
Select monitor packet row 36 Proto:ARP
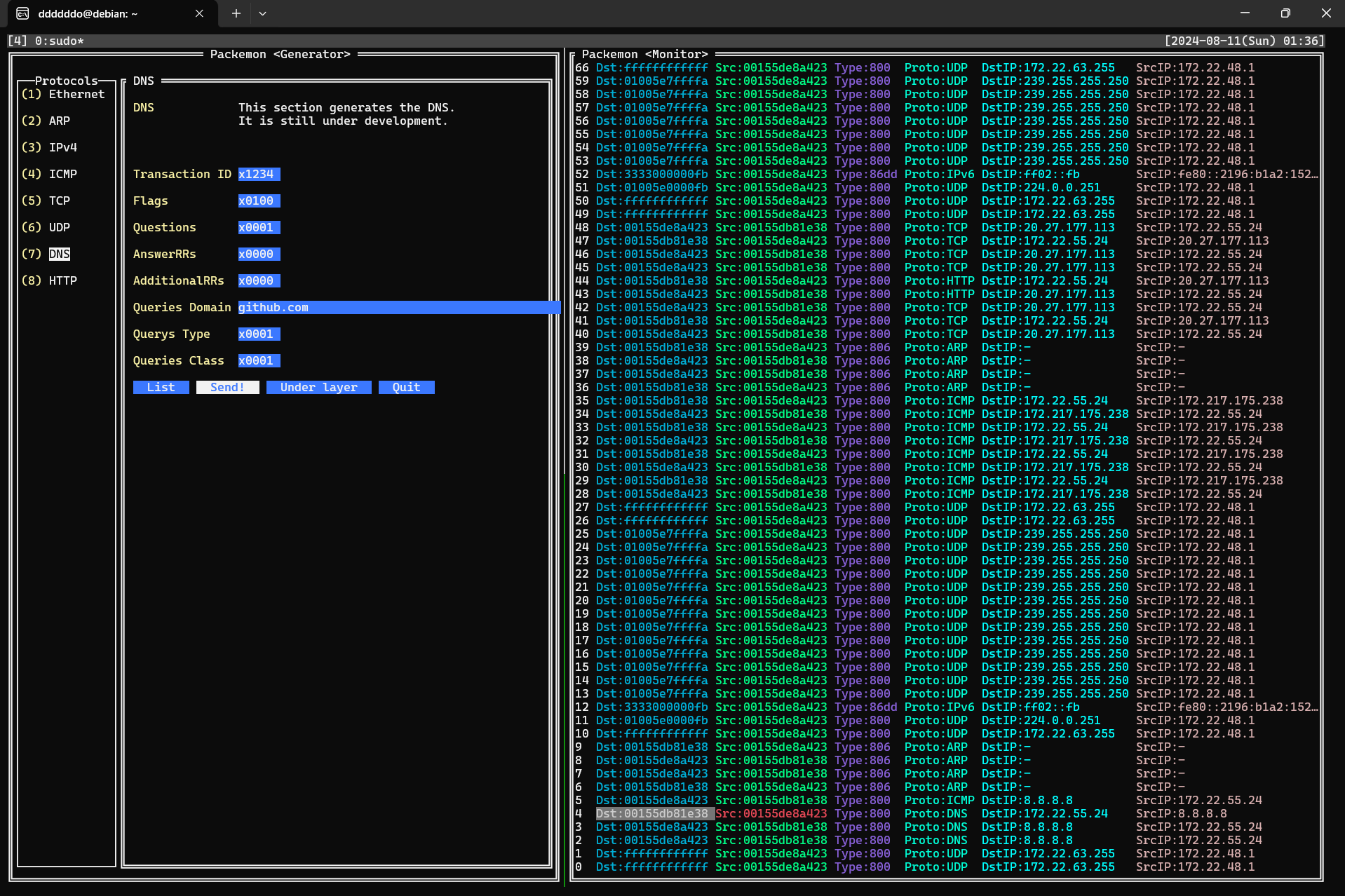tap(947, 387)
